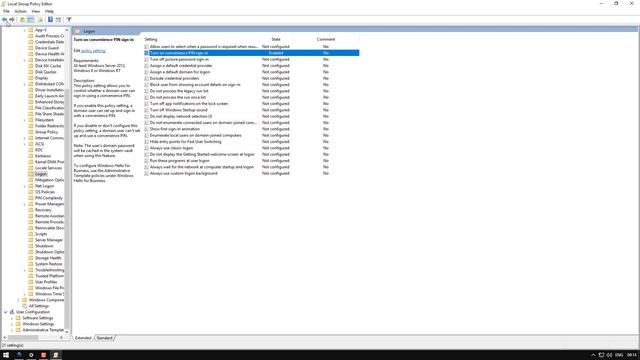Sort by the State column header
Image resolution: width=640 pixels, height=360 pixels.
[276, 39]
